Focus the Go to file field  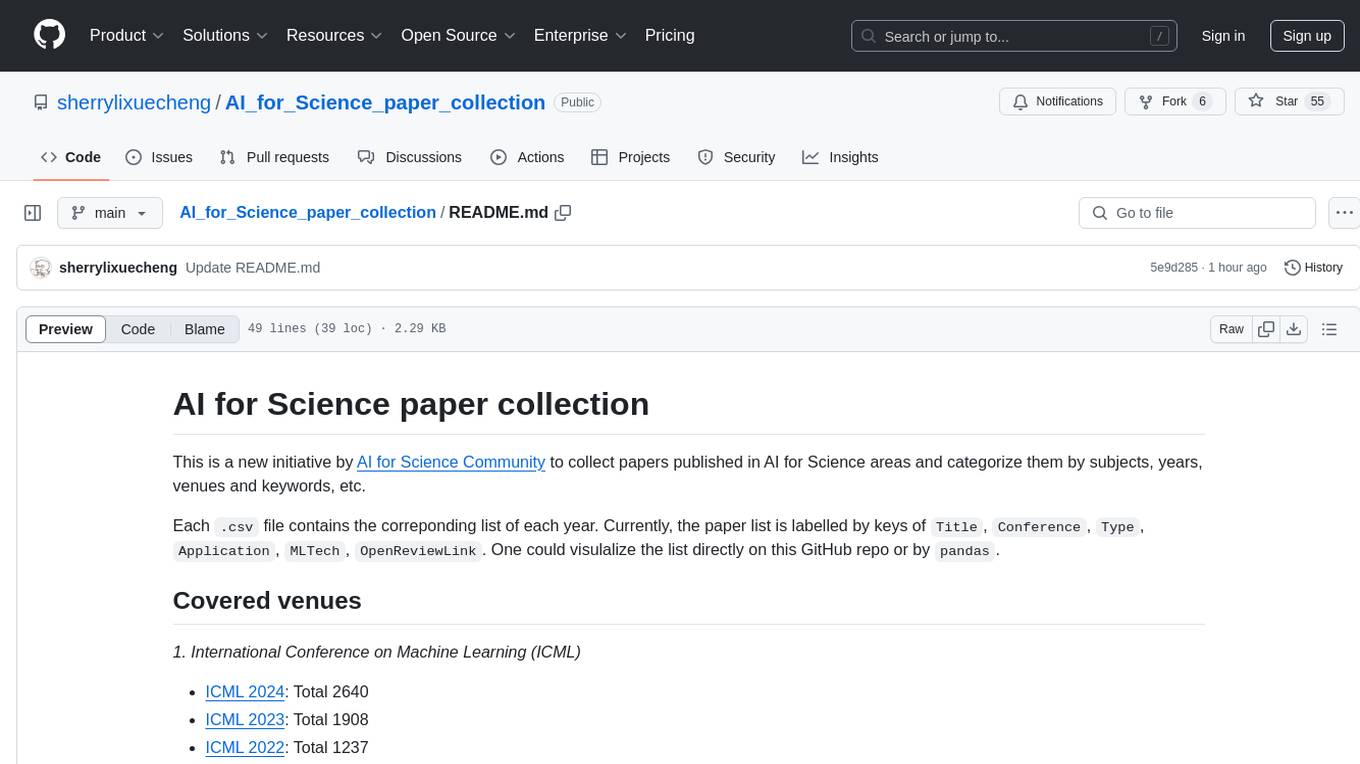click(x=1197, y=213)
